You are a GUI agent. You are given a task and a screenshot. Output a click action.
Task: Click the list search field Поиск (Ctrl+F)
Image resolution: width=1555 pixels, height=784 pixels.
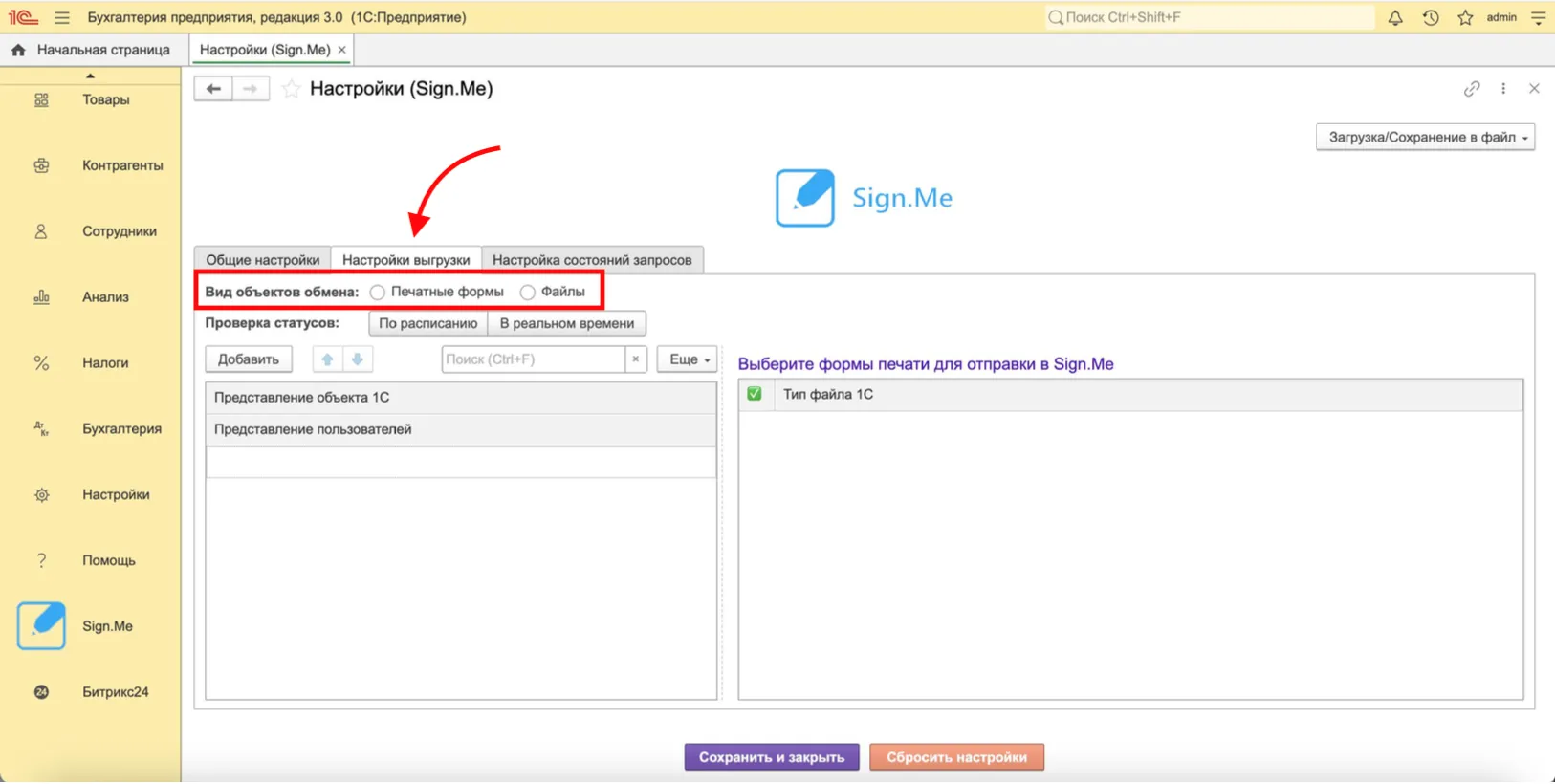click(533, 359)
